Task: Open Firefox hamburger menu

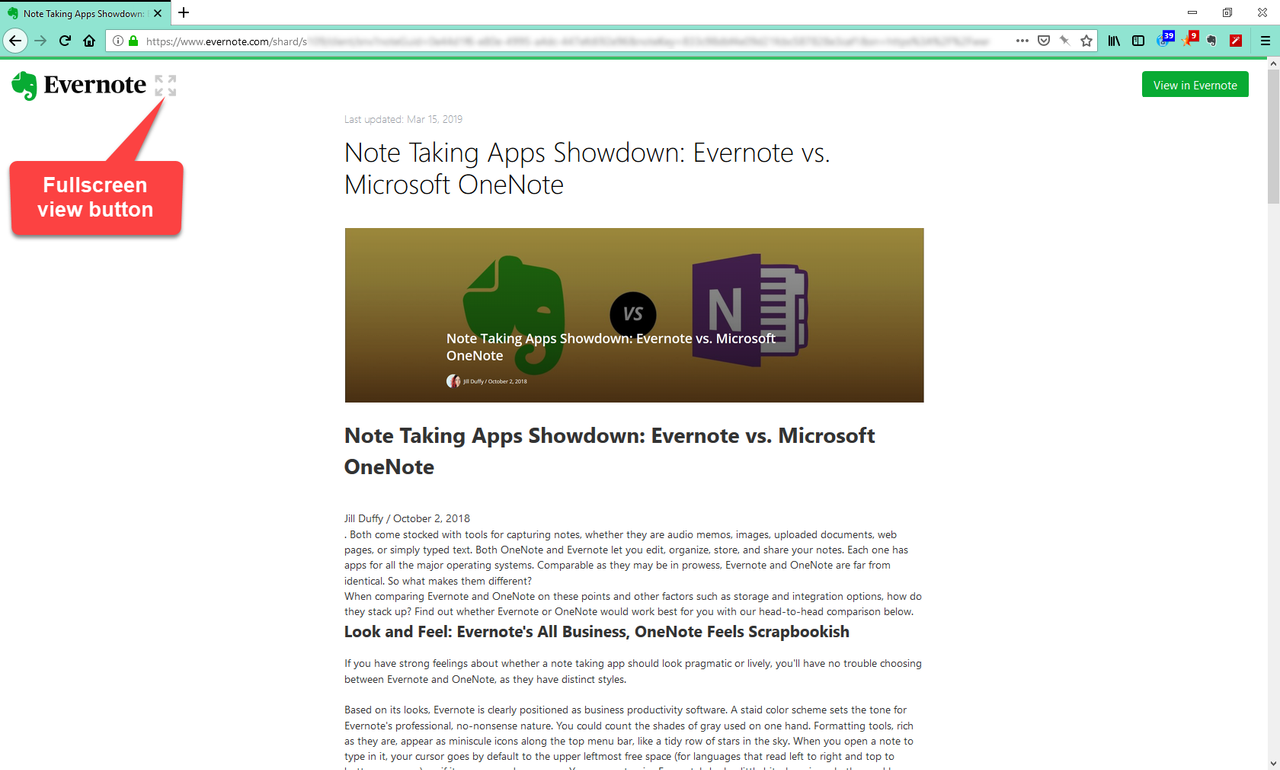Action: 1265,41
